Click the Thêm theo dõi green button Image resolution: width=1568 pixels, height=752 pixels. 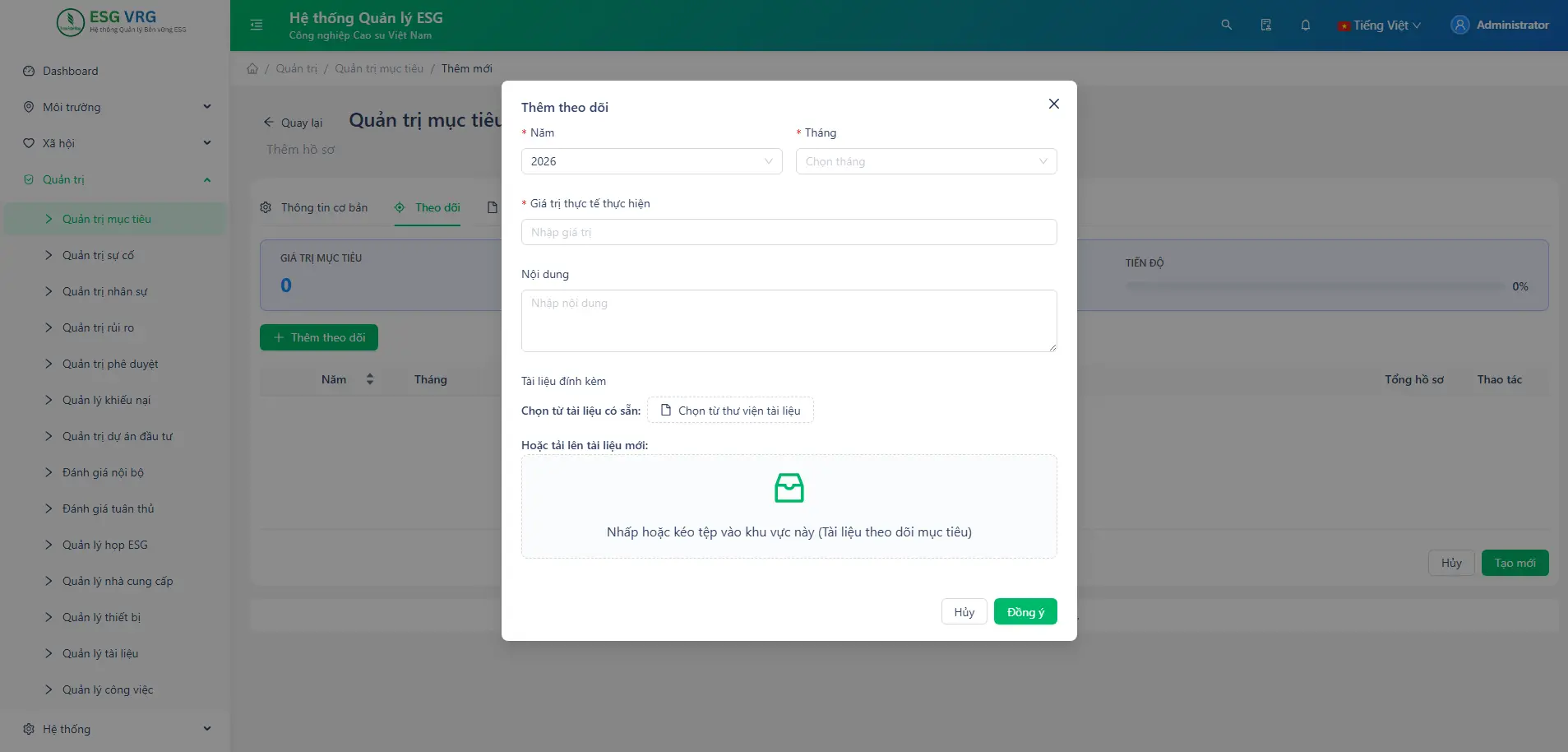click(319, 337)
